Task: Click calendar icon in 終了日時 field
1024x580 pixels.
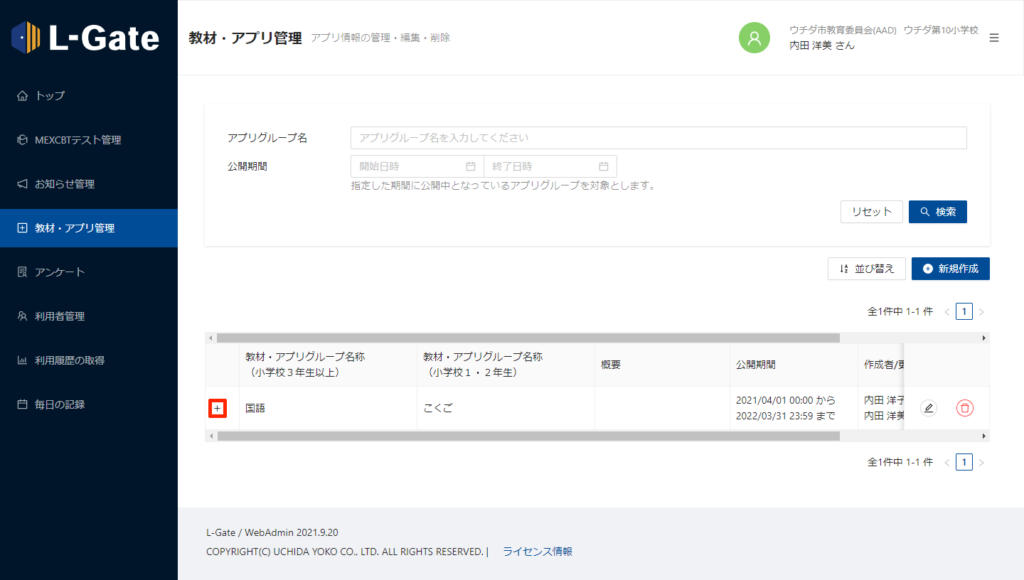Action: point(604,166)
